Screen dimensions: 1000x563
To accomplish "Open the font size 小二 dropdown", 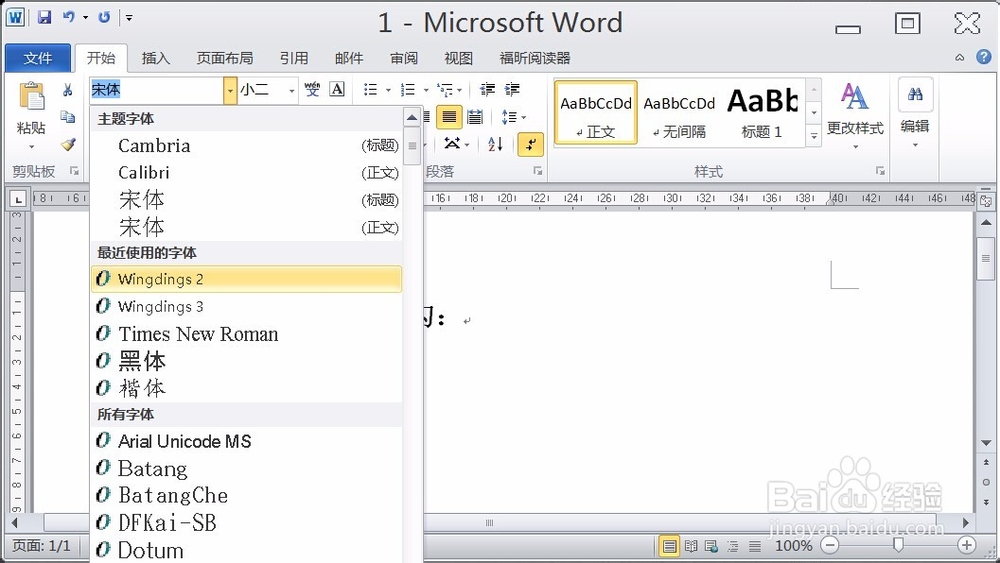I will click(x=291, y=90).
